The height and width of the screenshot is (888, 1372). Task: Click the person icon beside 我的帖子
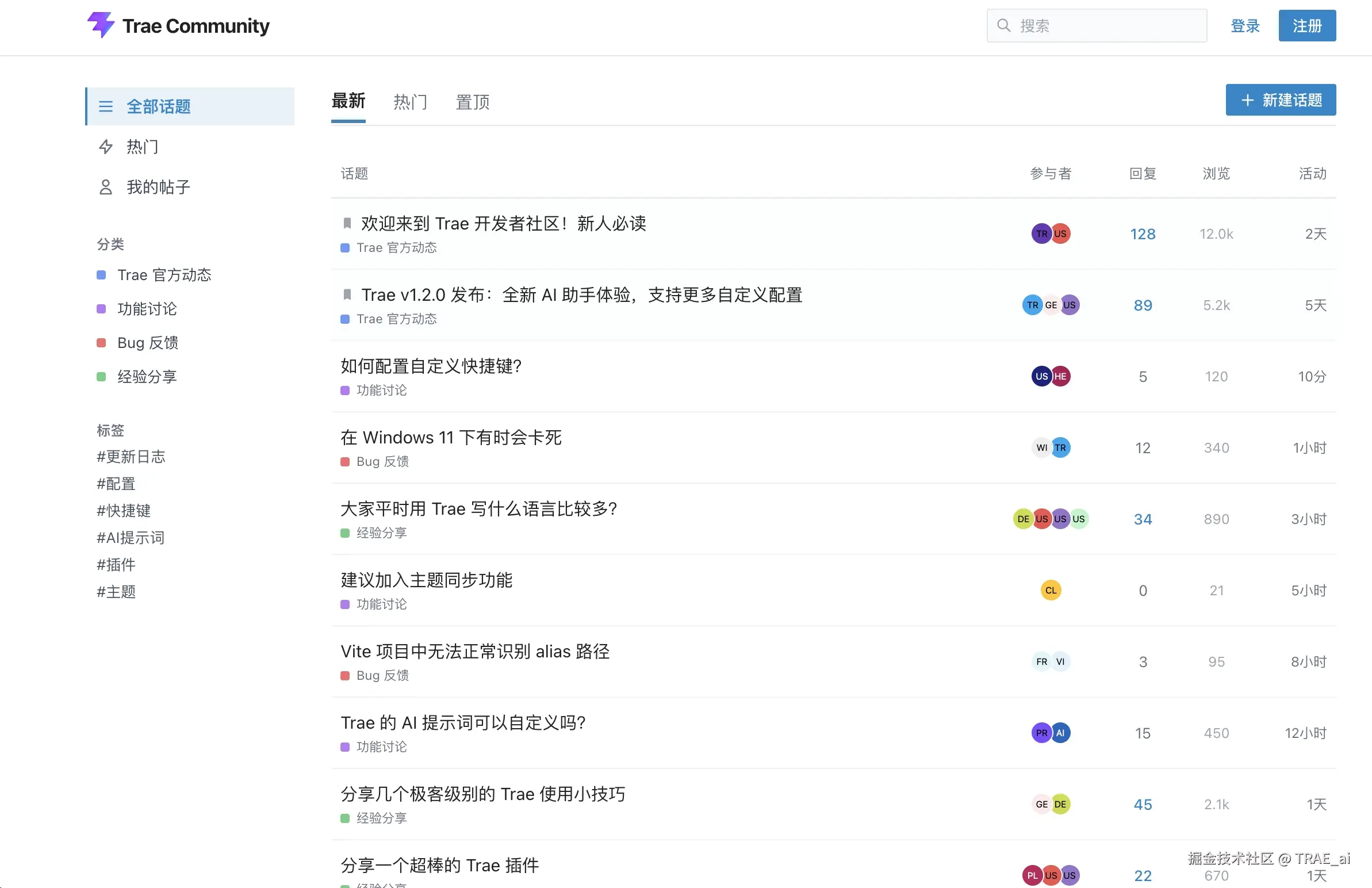click(105, 187)
